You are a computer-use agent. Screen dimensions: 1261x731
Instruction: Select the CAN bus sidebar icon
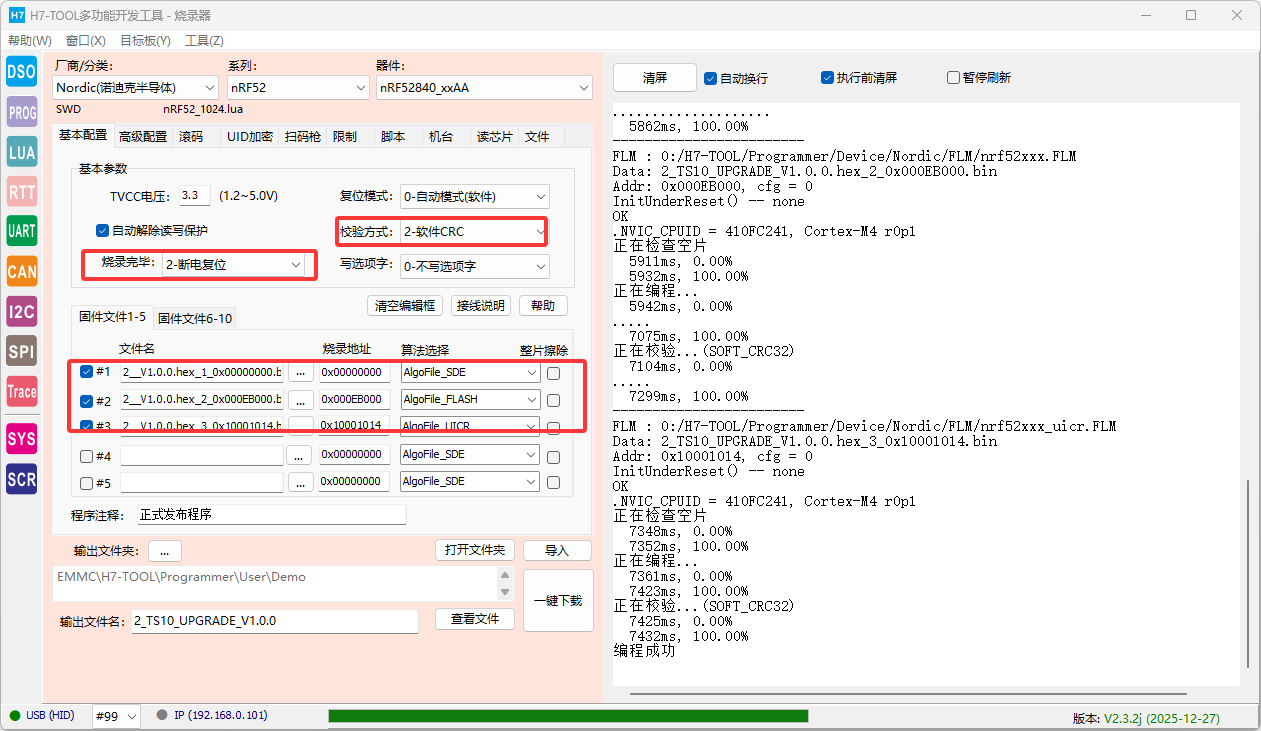22,271
